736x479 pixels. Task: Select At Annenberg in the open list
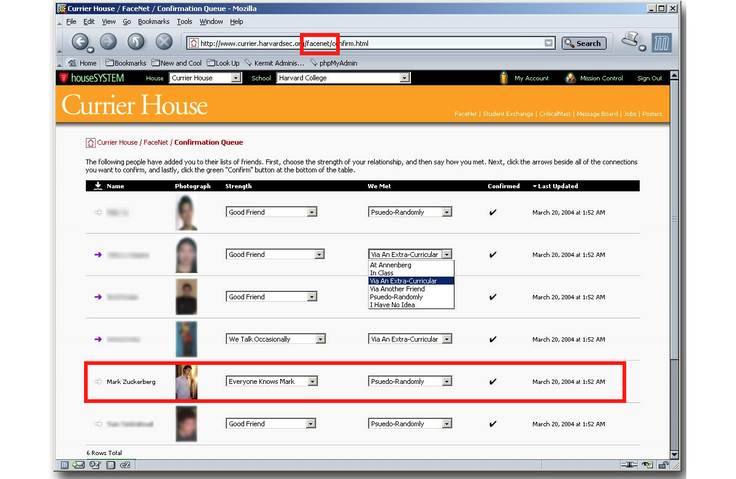pos(411,265)
